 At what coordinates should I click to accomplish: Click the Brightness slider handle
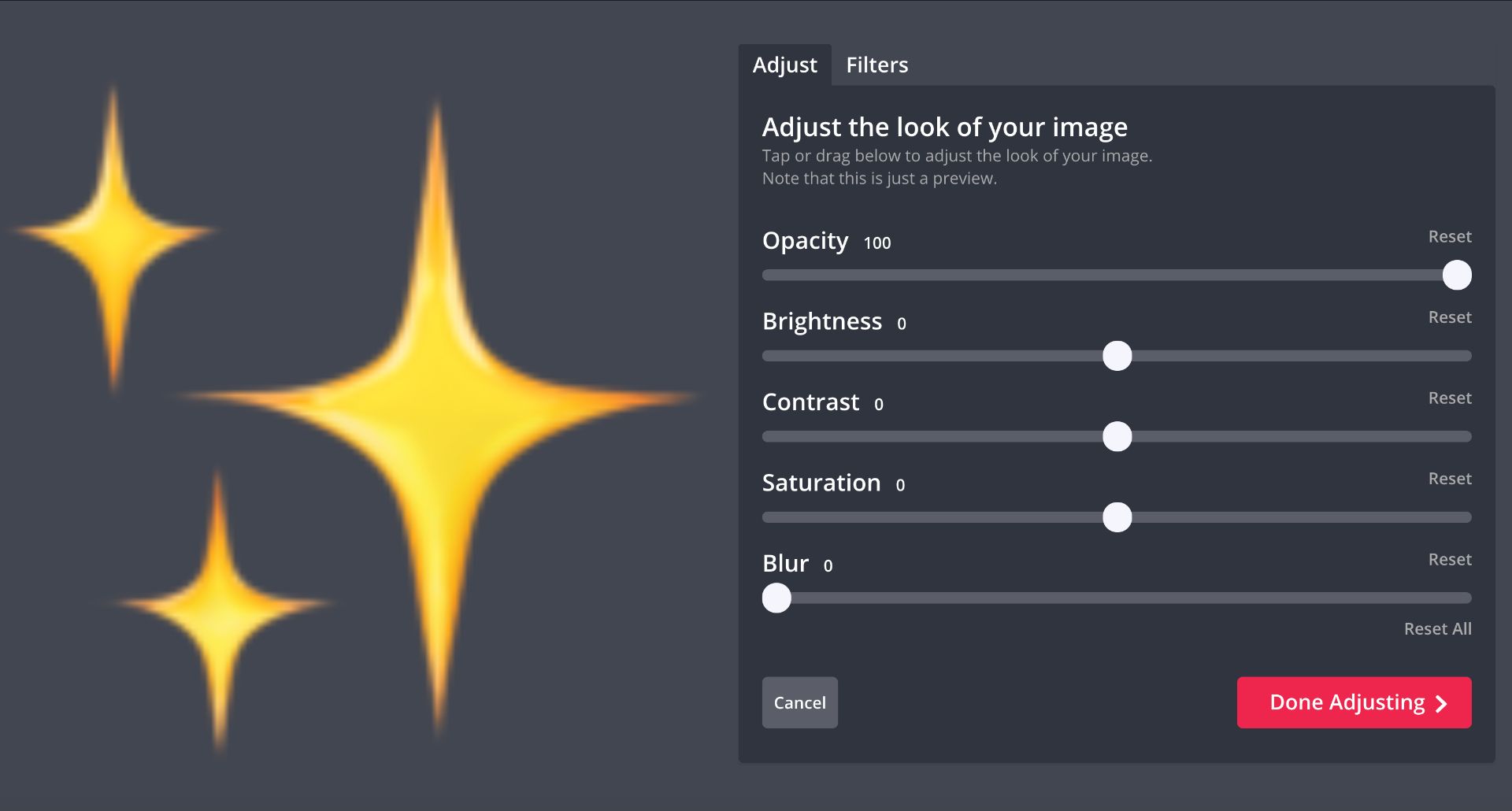tap(1117, 356)
